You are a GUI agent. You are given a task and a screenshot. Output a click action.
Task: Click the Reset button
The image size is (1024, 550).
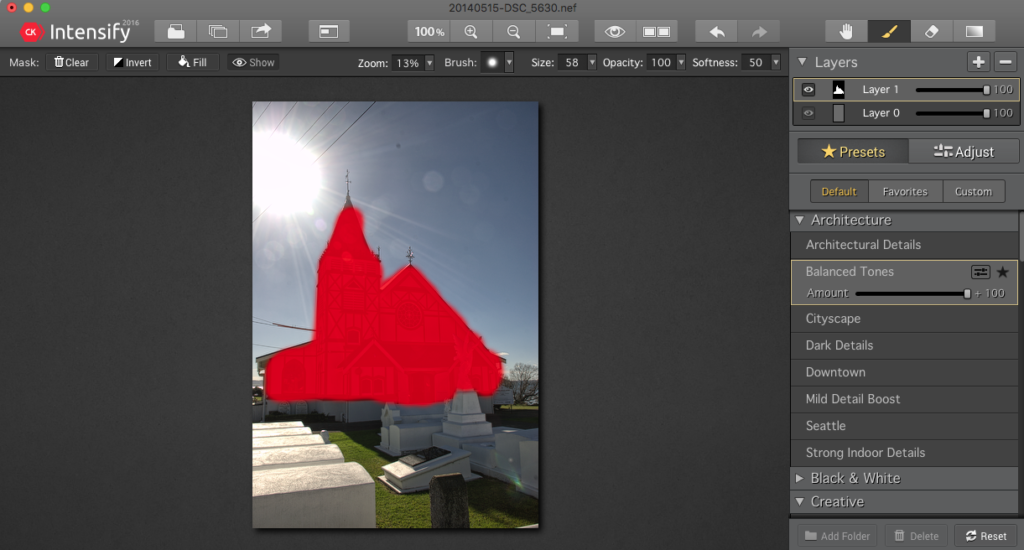pos(986,536)
